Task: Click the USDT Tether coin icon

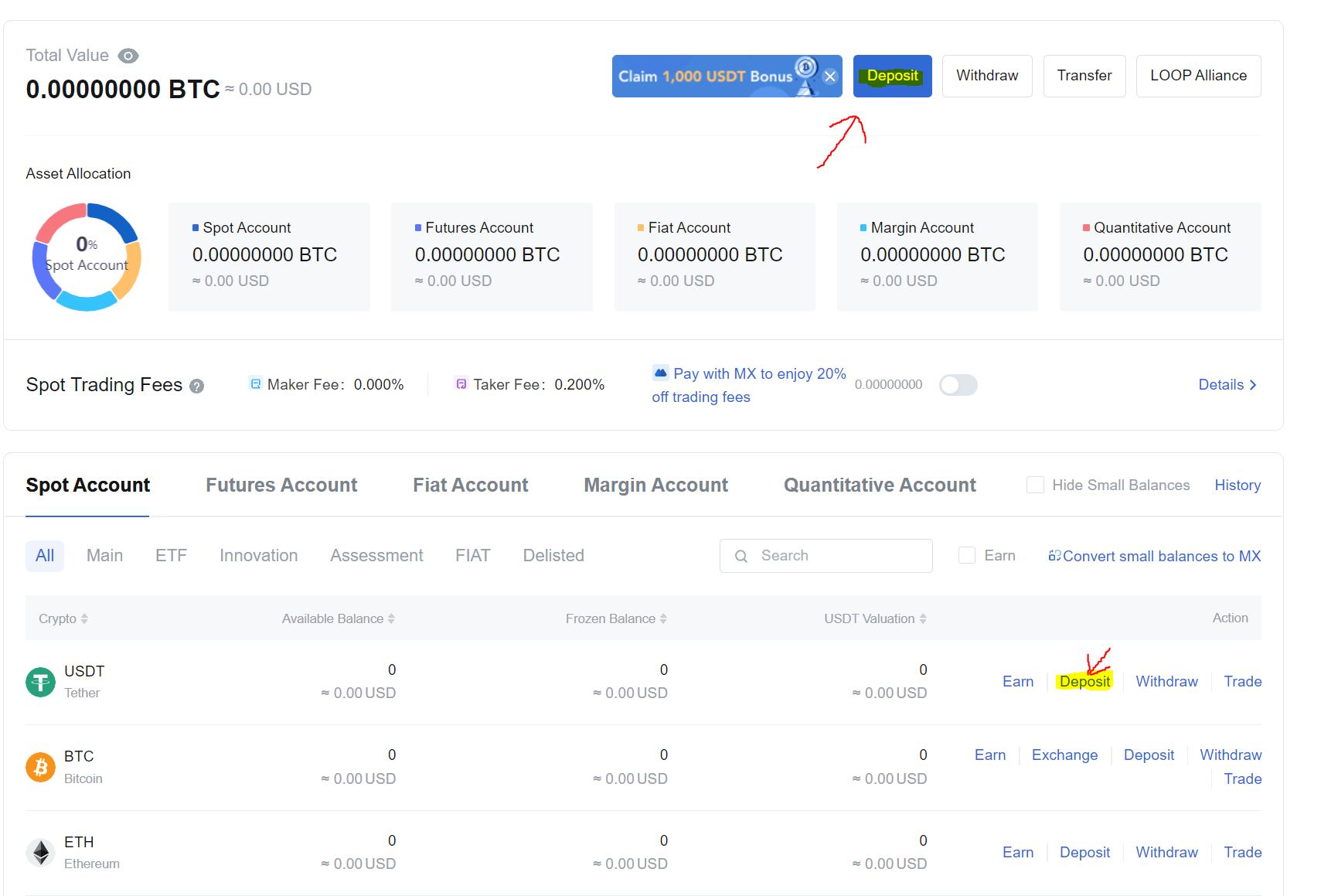Action: [x=40, y=682]
